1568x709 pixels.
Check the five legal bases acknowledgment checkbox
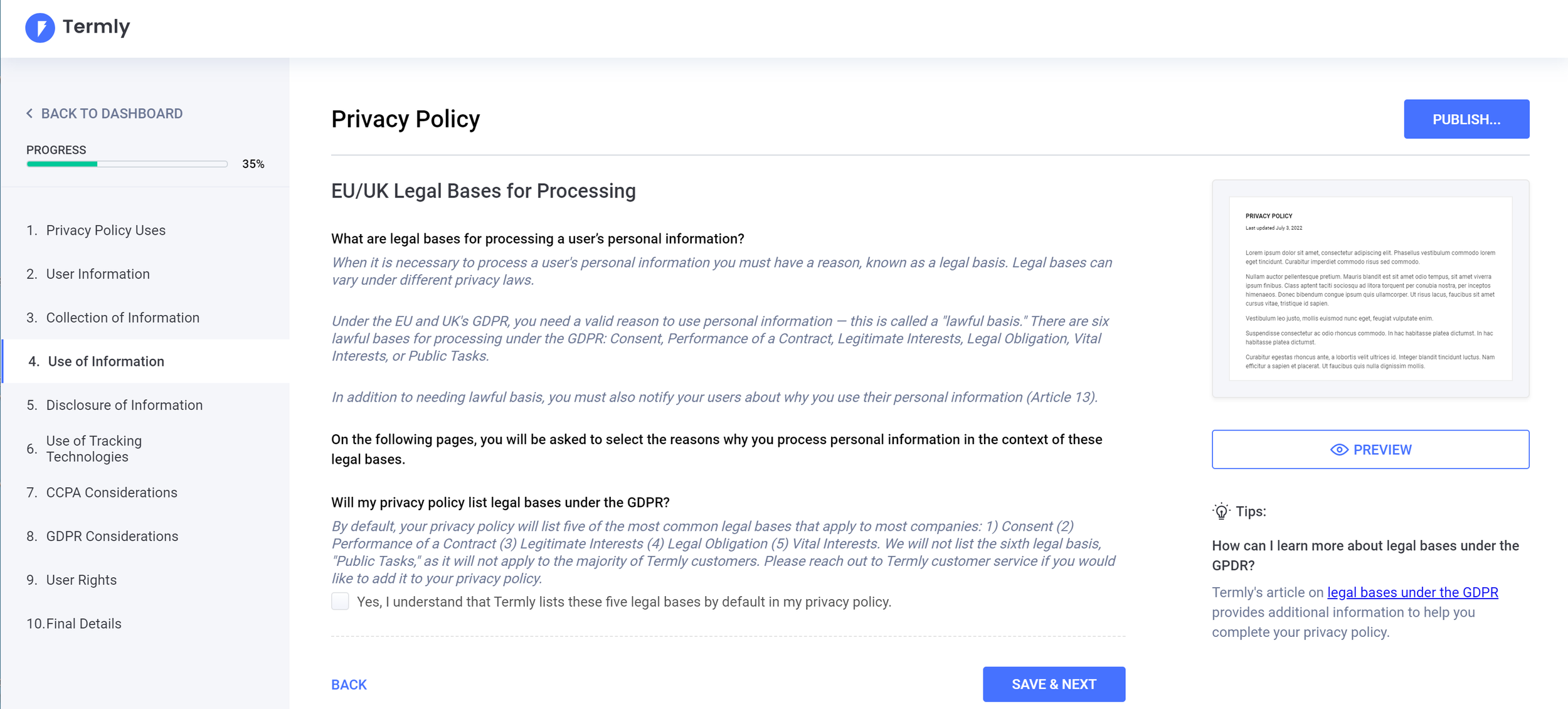pyautogui.click(x=340, y=602)
